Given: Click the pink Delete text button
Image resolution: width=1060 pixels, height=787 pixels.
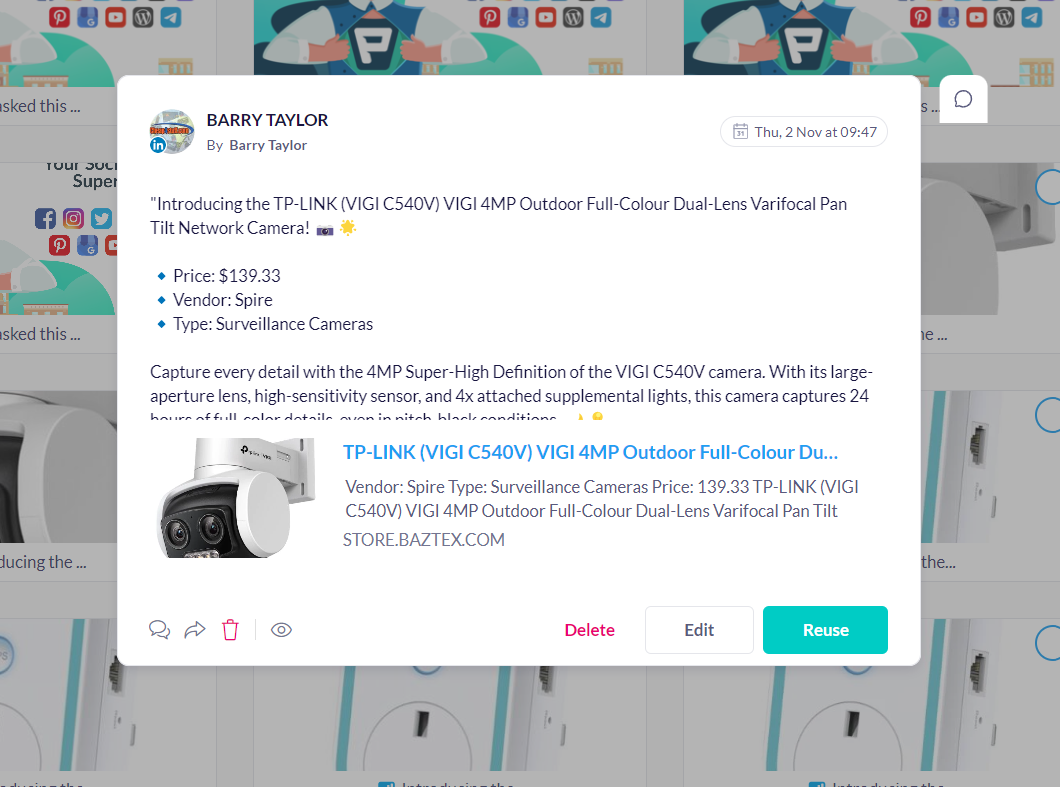Looking at the screenshot, I should pyautogui.click(x=589, y=630).
